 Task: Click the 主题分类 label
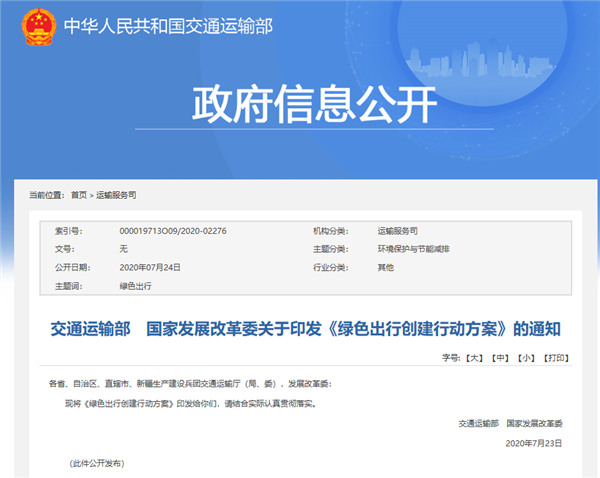point(331,249)
